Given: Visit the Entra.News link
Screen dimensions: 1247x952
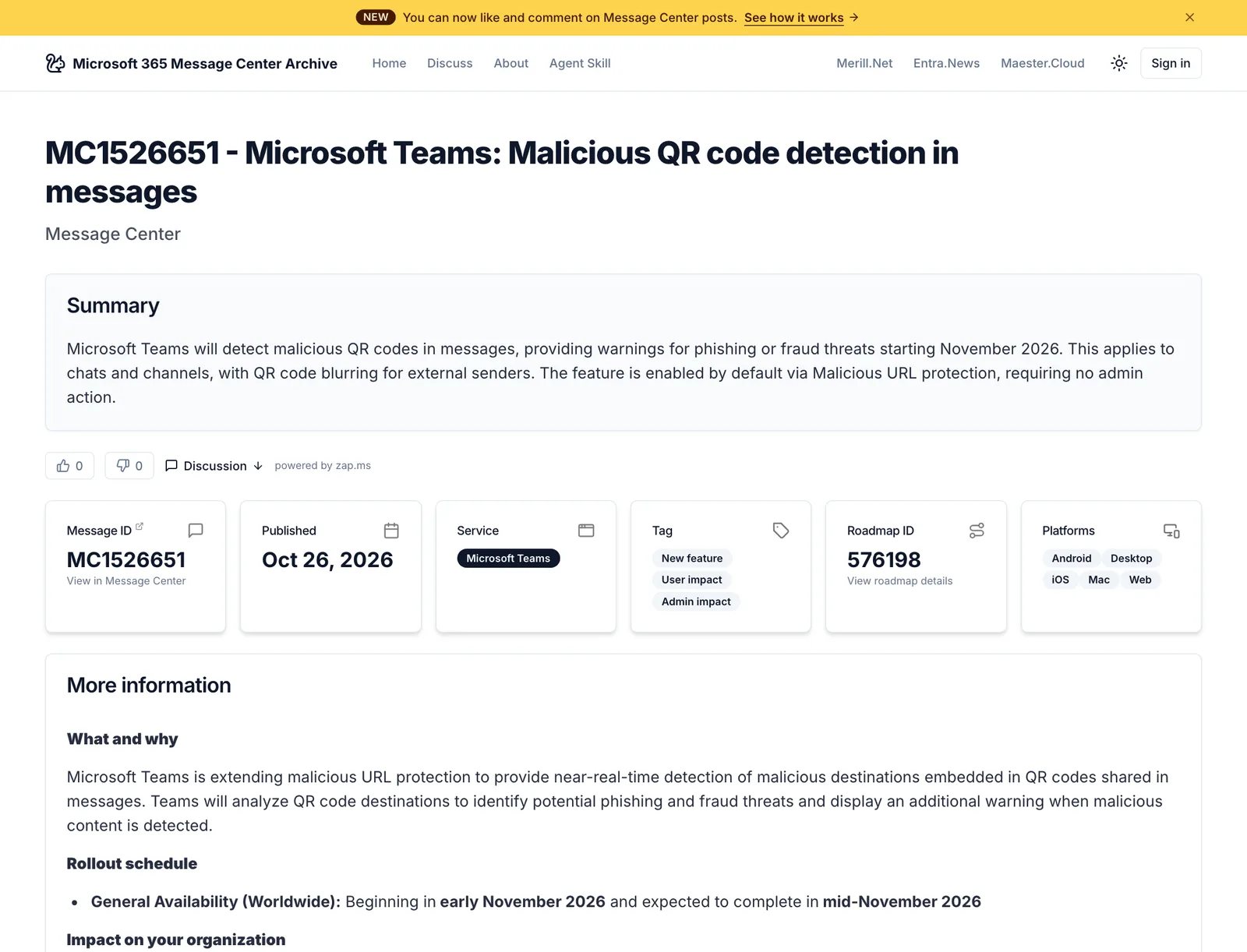Looking at the screenshot, I should tap(946, 63).
